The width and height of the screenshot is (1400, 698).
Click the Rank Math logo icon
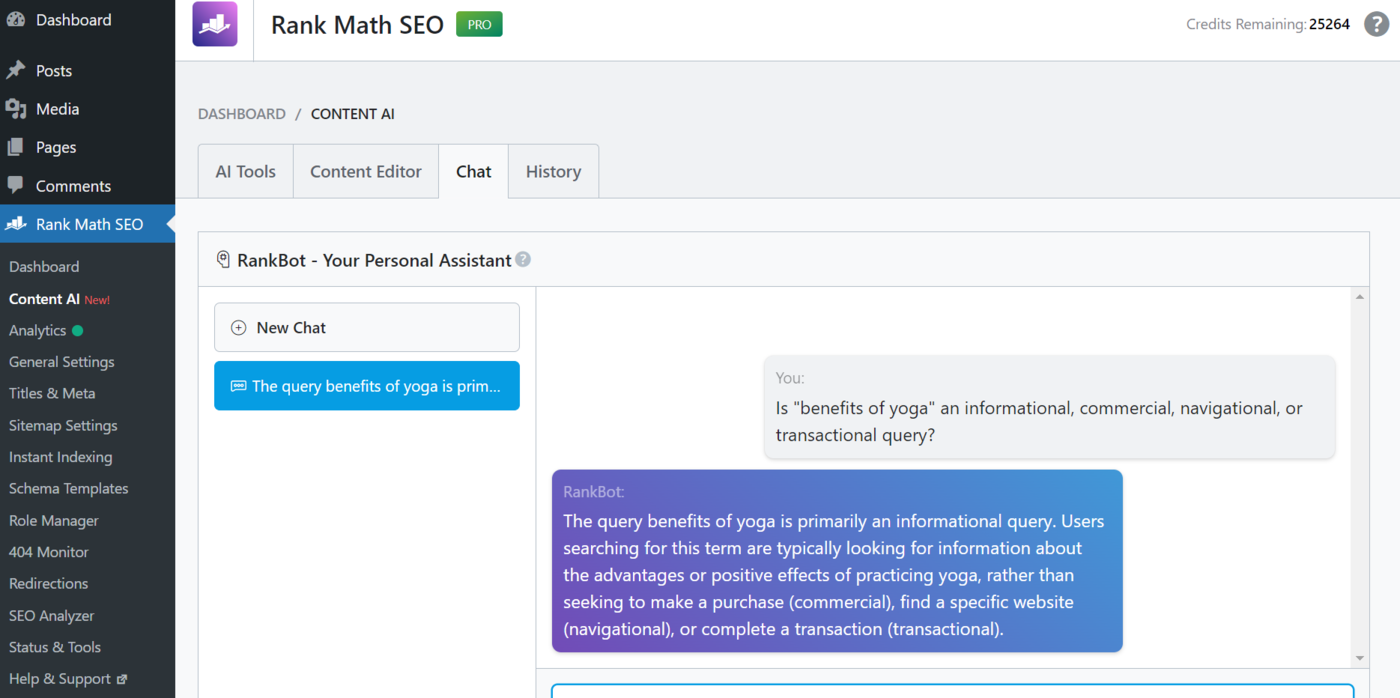pos(215,24)
